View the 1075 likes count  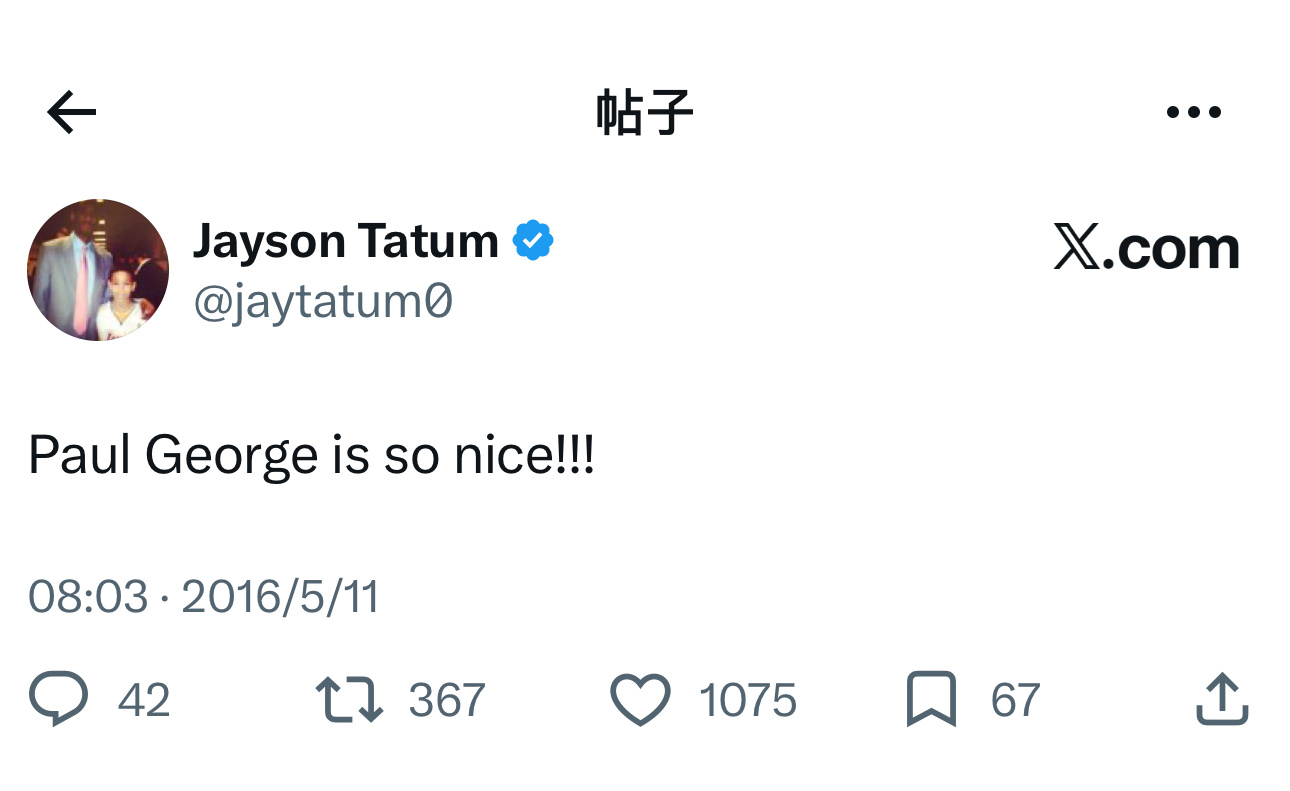coord(748,700)
